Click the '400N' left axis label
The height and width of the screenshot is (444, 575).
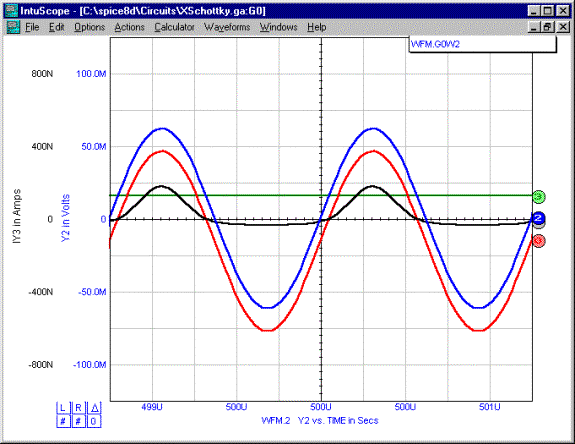pos(42,147)
